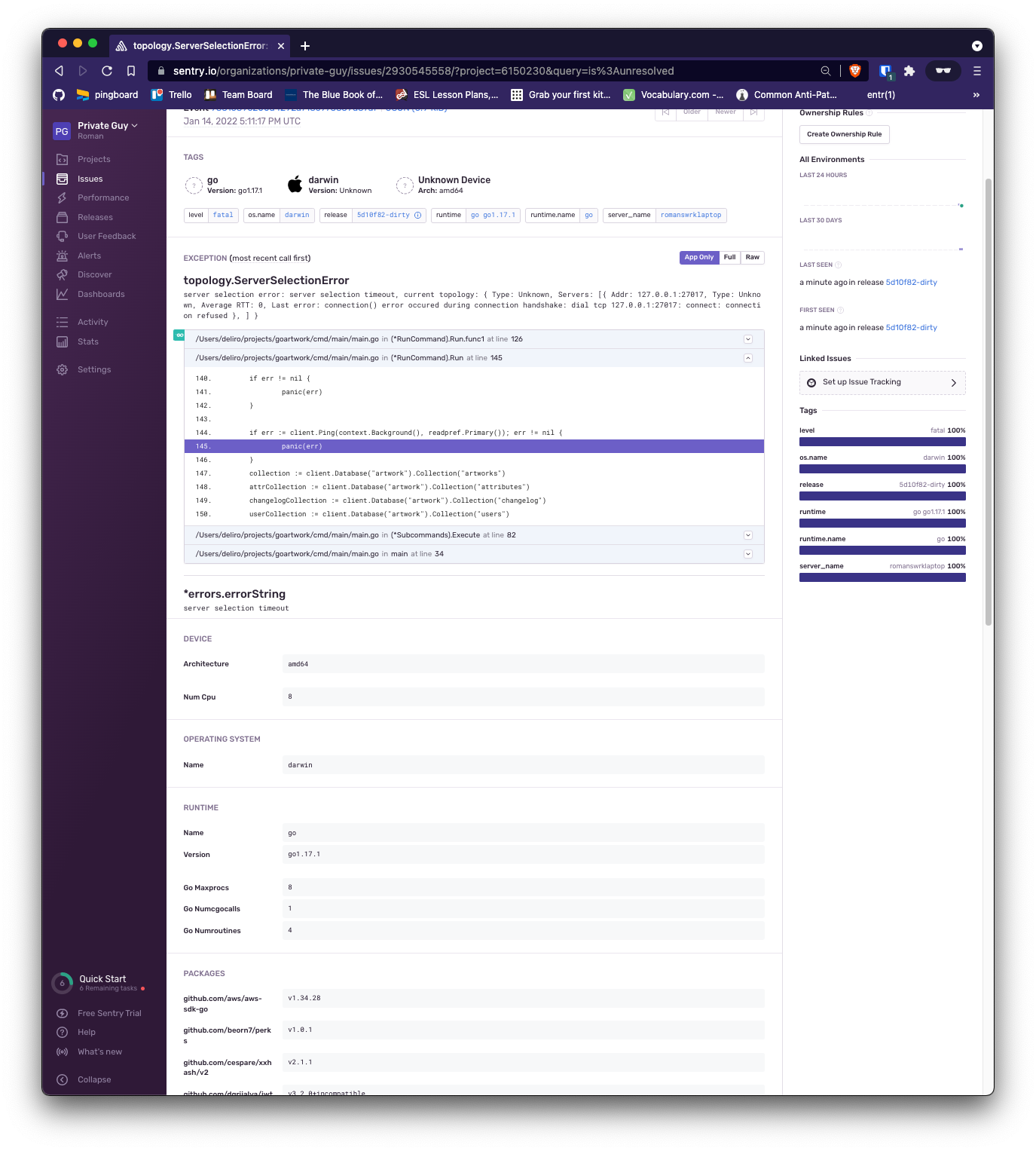Open the browser tab list dropdown arrow

(x=977, y=46)
